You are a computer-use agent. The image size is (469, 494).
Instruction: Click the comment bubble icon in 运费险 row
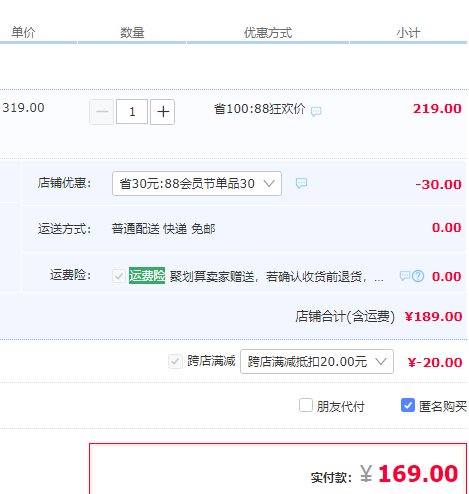pyautogui.click(x=405, y=276)
